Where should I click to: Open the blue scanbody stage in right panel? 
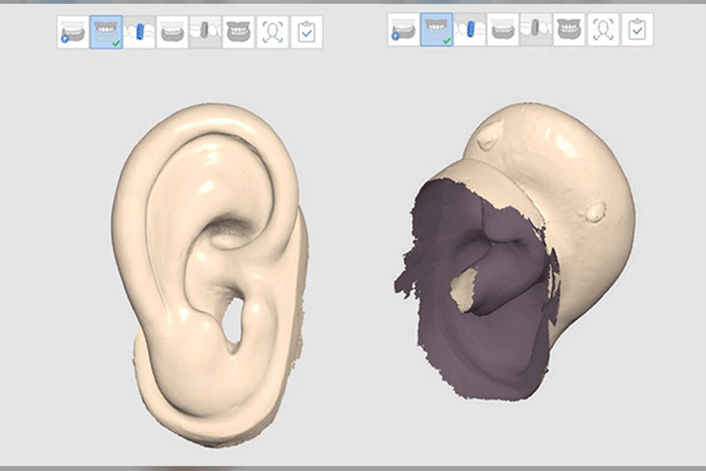click(x=470, y=31)
